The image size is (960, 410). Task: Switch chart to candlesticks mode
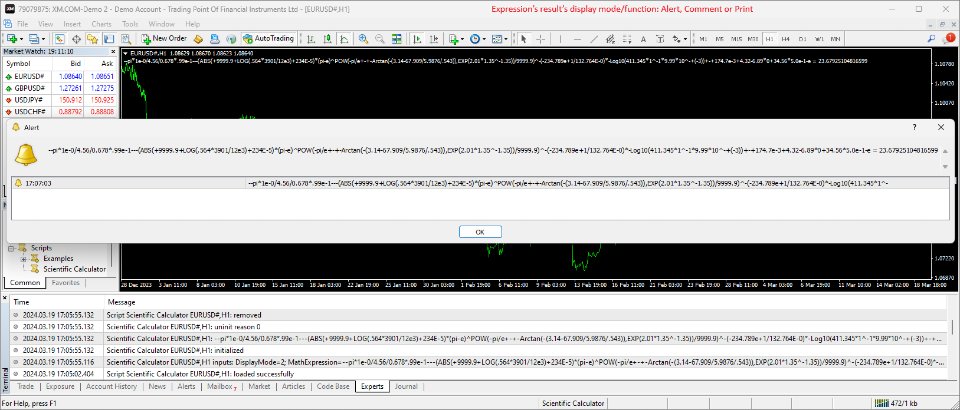328,39
